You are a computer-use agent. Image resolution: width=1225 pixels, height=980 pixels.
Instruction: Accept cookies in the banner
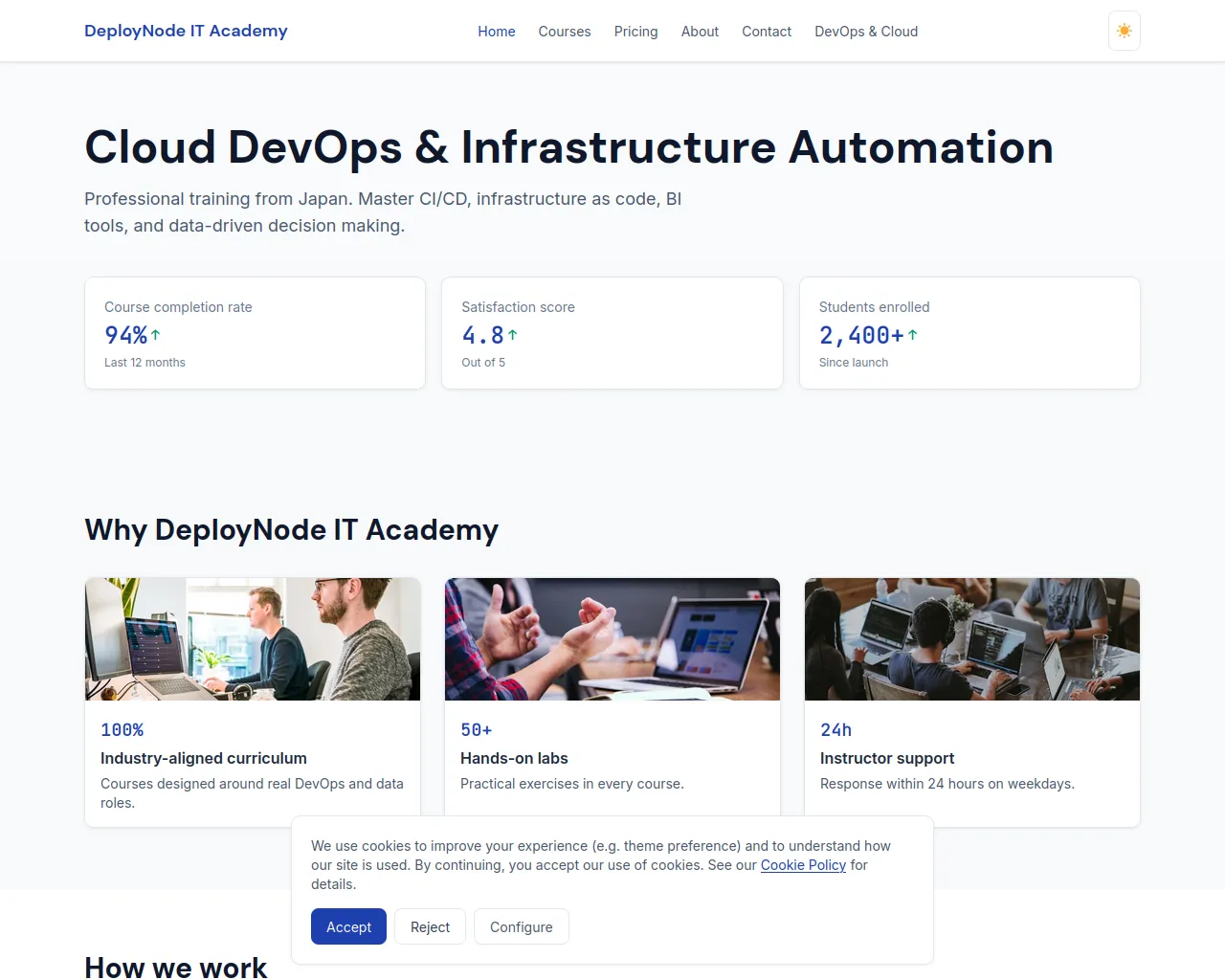coord(348,926)
